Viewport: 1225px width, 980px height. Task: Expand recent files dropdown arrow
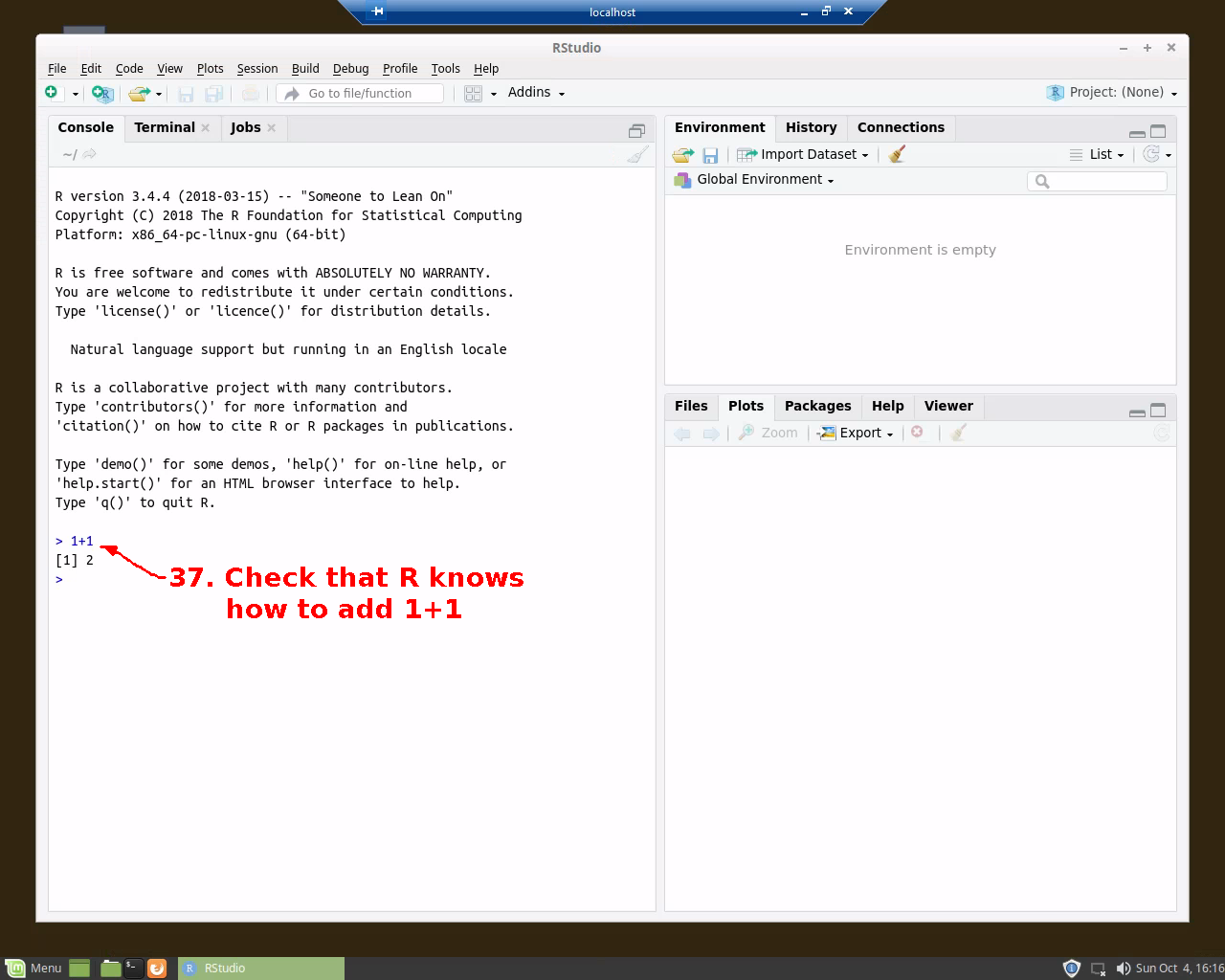159,94
